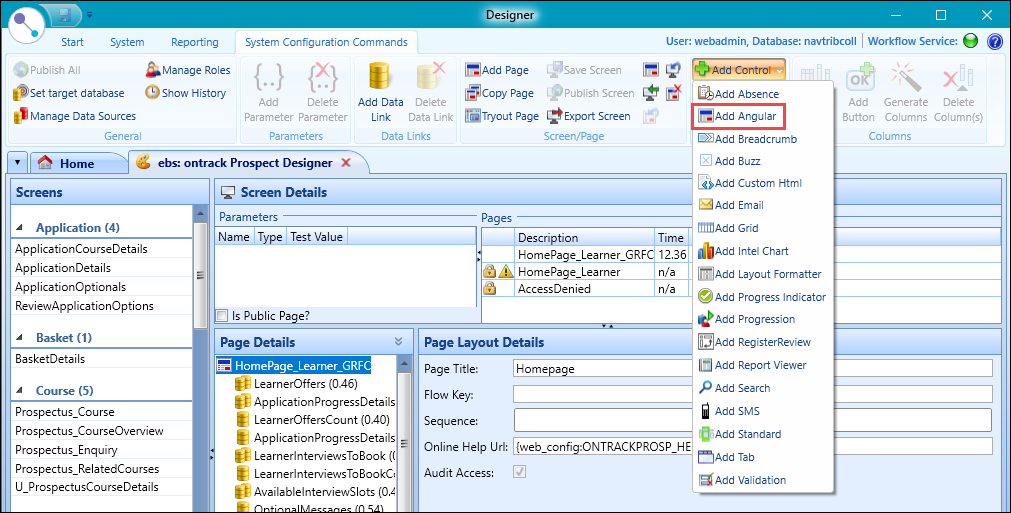The height and width of the screenshot is (513, 1011).
Task: Click Export Screen in ribbon
Action: pos(589,116)
